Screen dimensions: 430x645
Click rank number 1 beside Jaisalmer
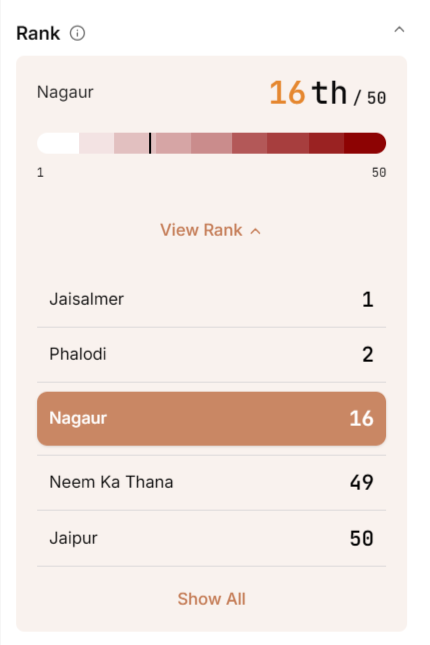pyautogui.click(x=368, y=299)
